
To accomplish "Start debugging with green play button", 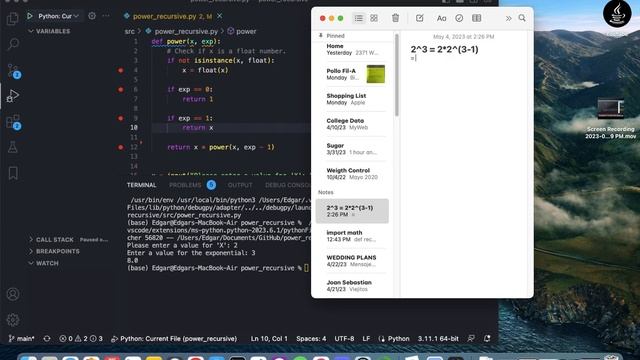I will click(30, 16).
